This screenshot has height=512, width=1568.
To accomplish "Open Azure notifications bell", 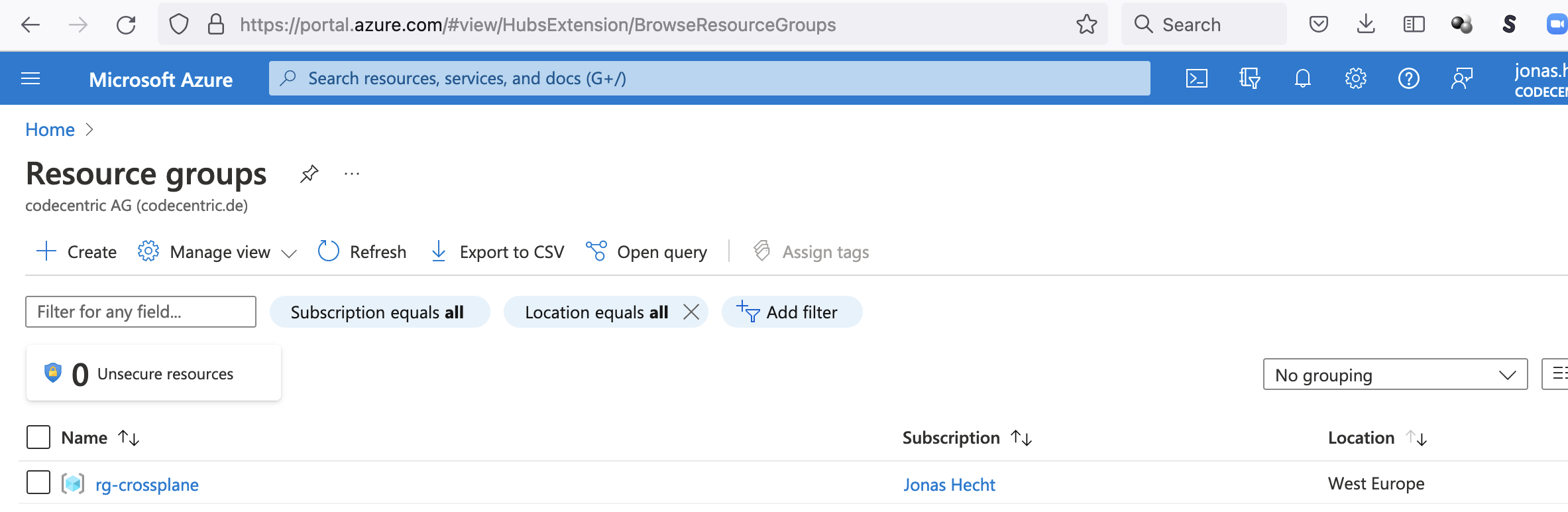I will (x=1303, y=78).
